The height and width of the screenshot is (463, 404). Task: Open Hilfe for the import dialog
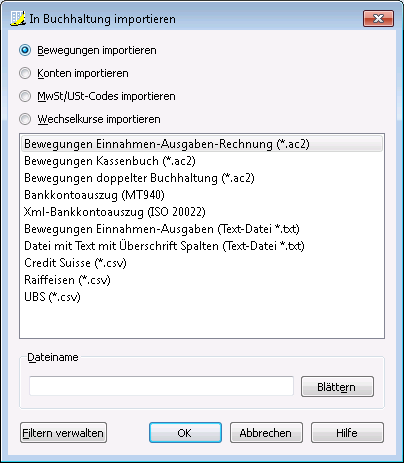[x=347, y=433]
